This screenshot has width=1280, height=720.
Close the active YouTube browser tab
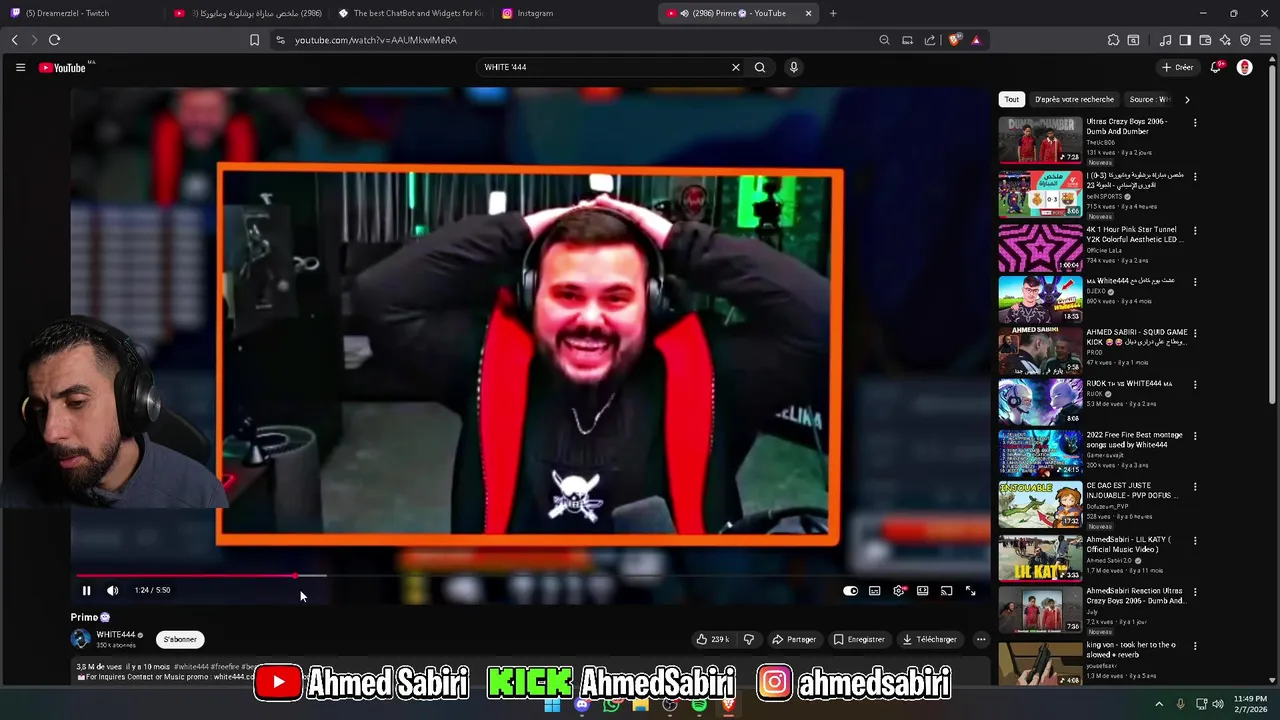point(808,13)
